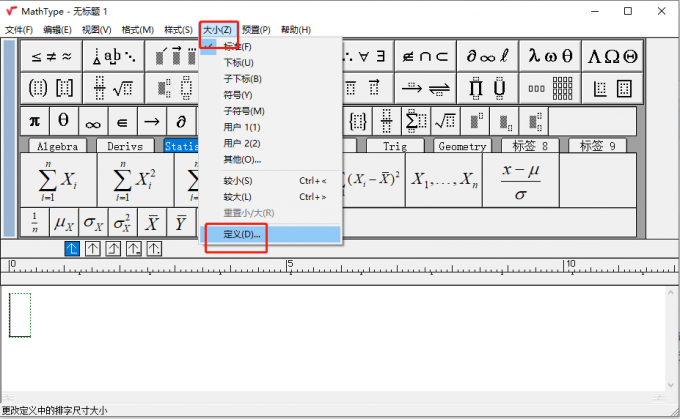This screenshot has width=680, height=419.
Task: Open the boxes templates palette
Action: point(612,88)
